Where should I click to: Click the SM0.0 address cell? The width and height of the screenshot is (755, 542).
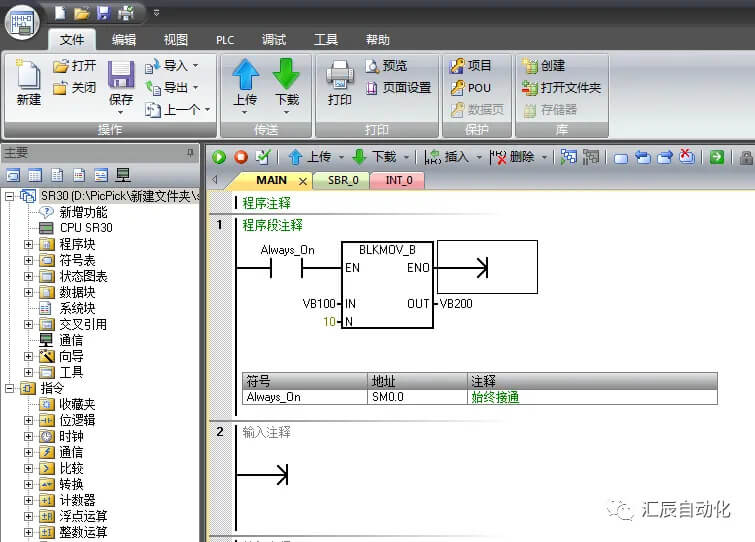(x=417, y=397)
